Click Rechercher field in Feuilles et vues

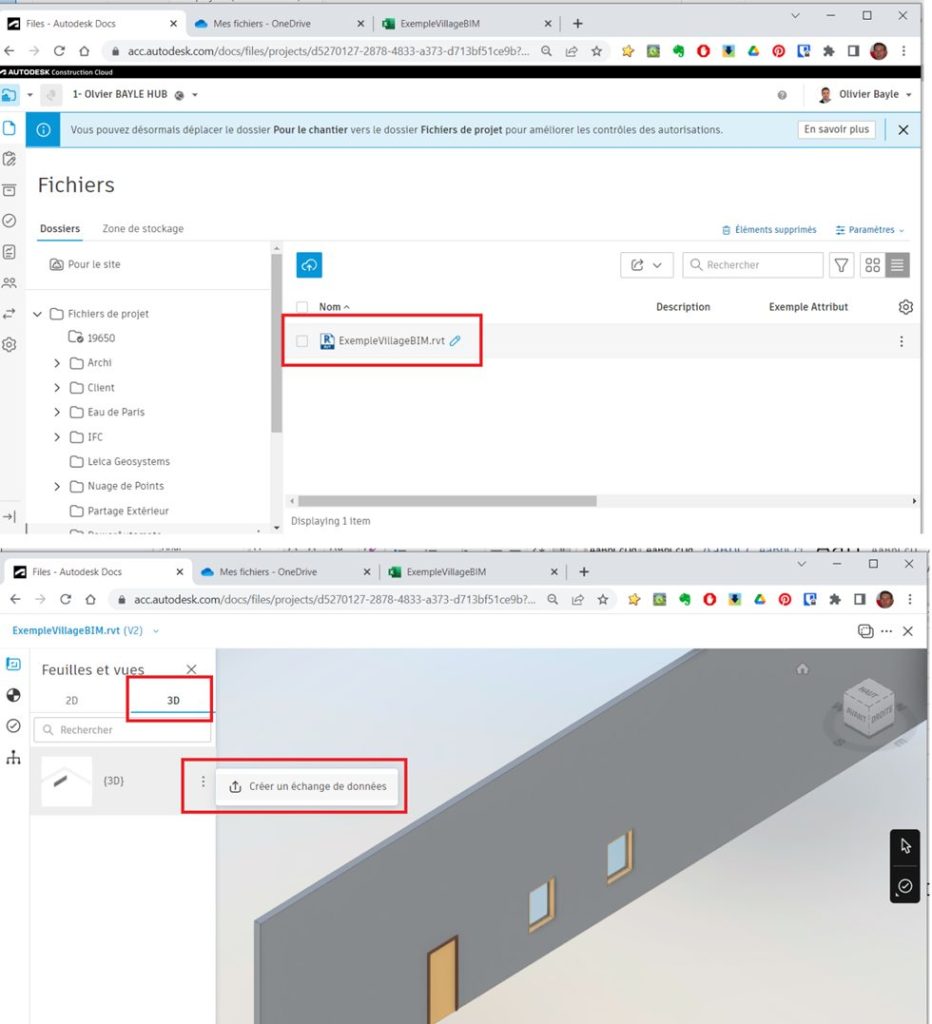123,729
